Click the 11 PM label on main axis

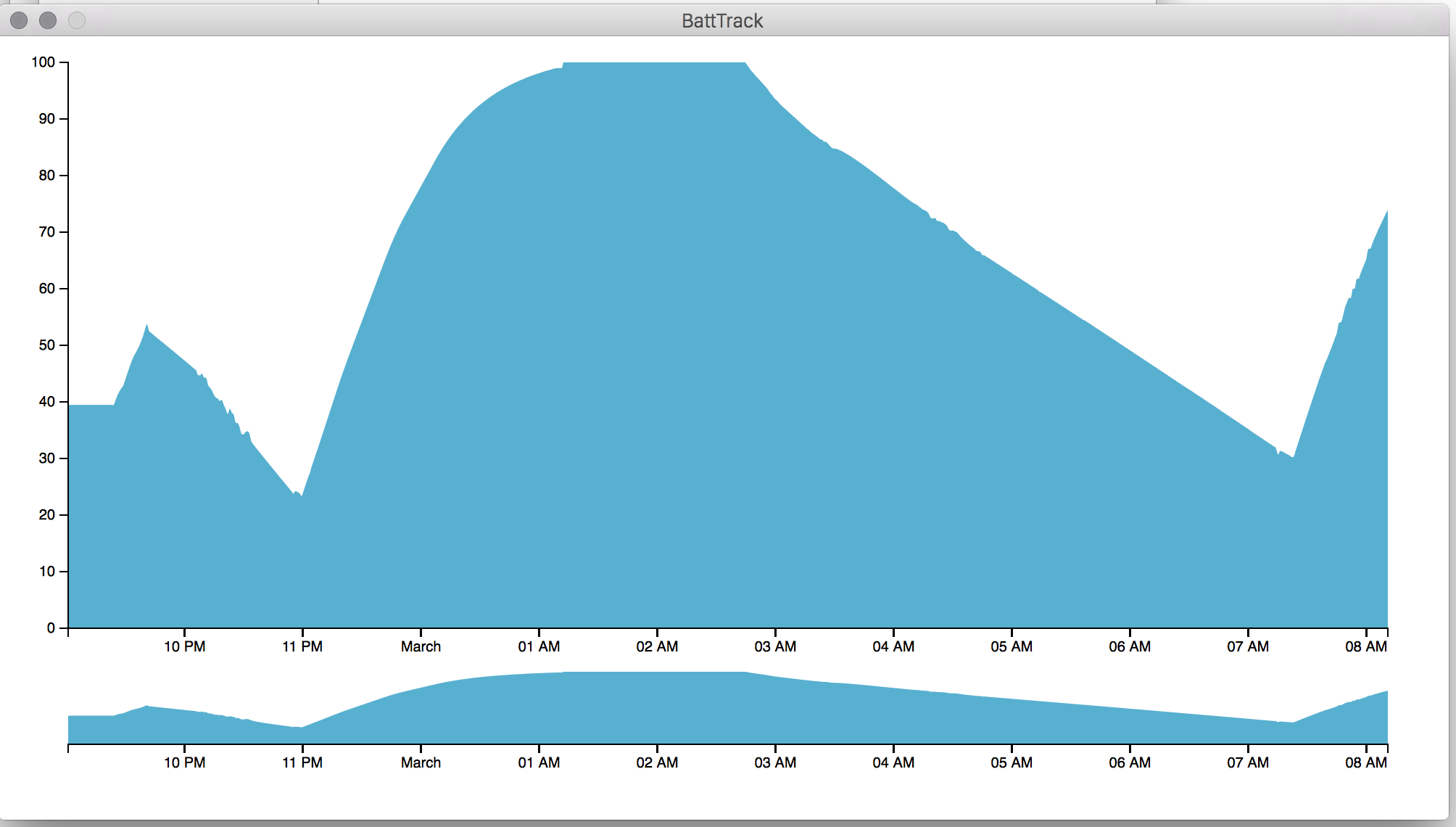[x=302, y=646]
